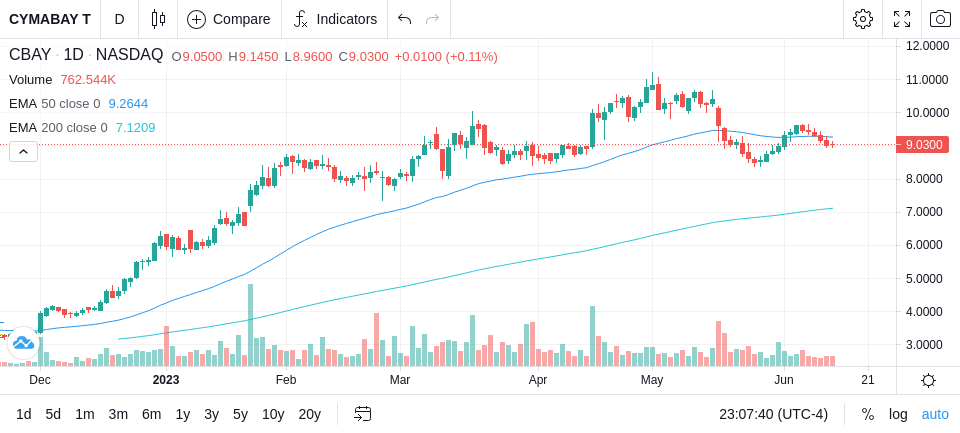Click the 21 date label on time axis
This screenshot has height=433, width=960.
pos(868,380)
